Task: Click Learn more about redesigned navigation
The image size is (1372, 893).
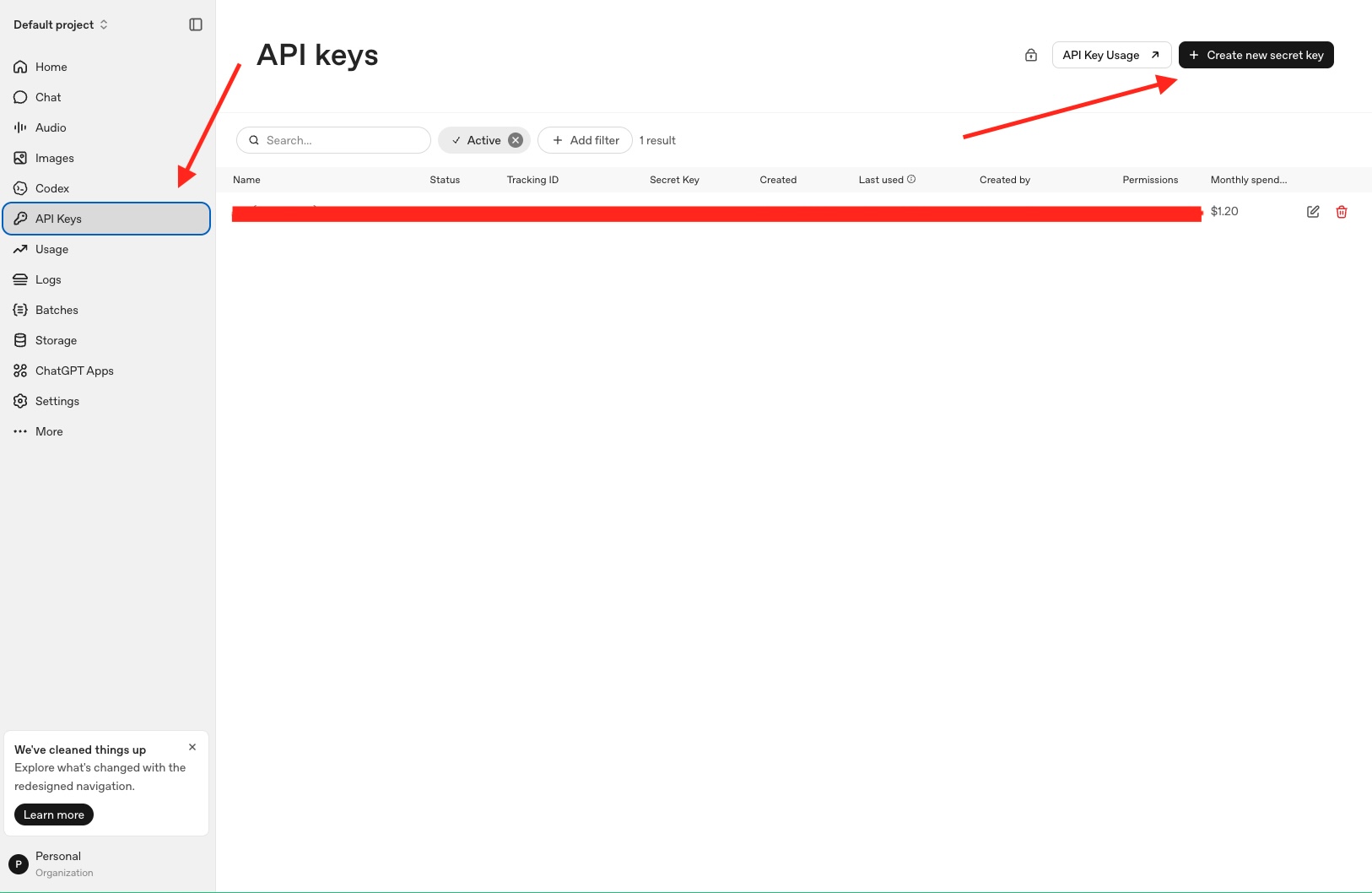Action: click(54, 815)
